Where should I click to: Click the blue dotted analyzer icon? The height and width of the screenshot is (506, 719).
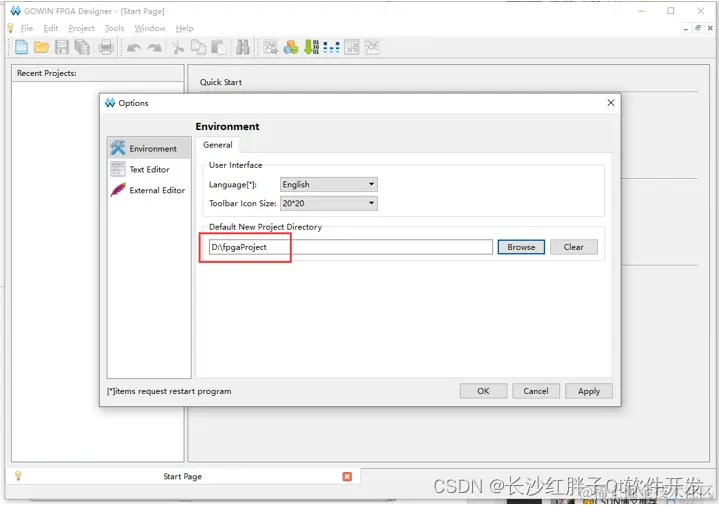(x=332, y=47)
